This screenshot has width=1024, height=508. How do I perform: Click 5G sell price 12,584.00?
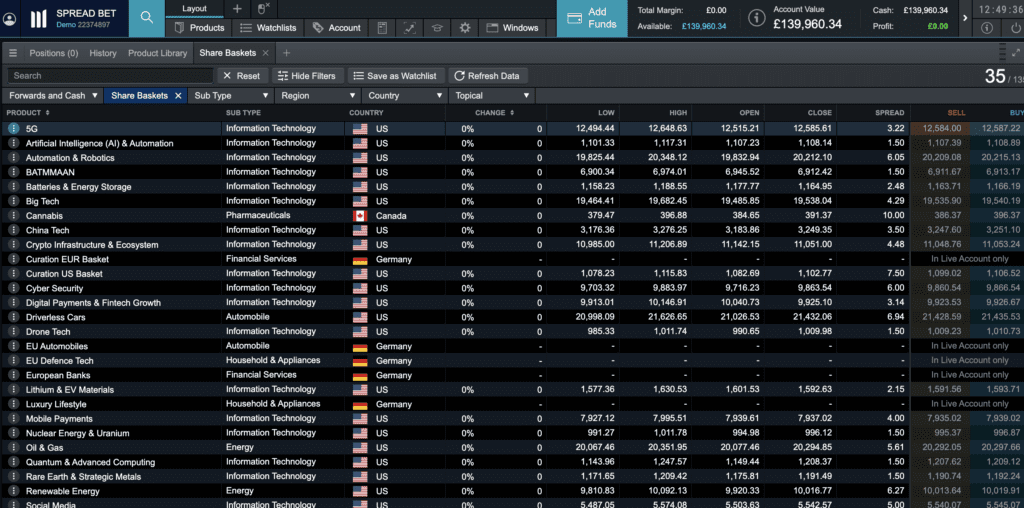click(940, 129)
